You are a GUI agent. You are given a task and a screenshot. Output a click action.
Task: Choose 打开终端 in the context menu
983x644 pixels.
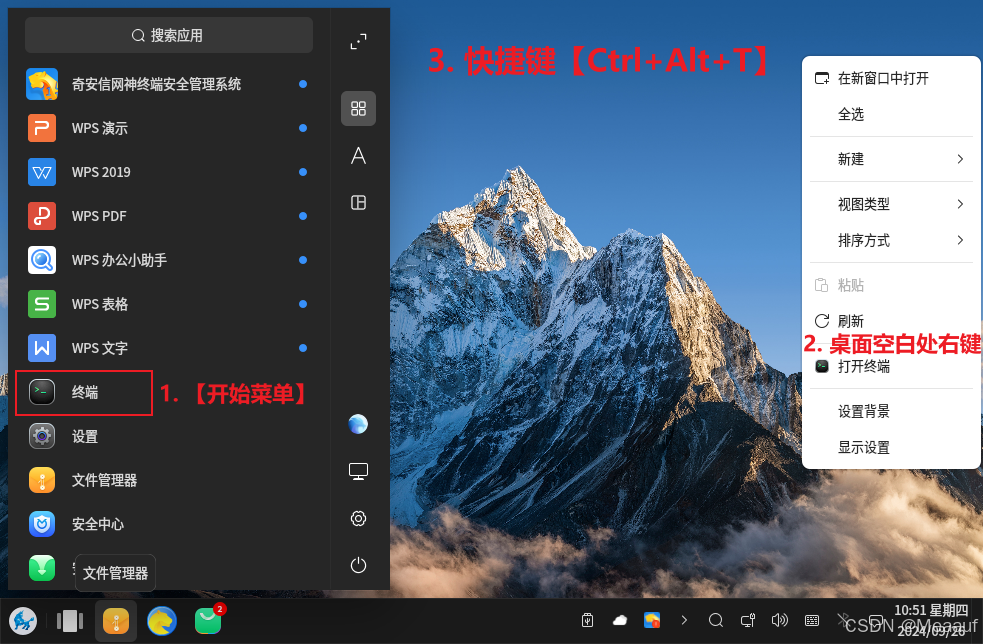point(891,366)
